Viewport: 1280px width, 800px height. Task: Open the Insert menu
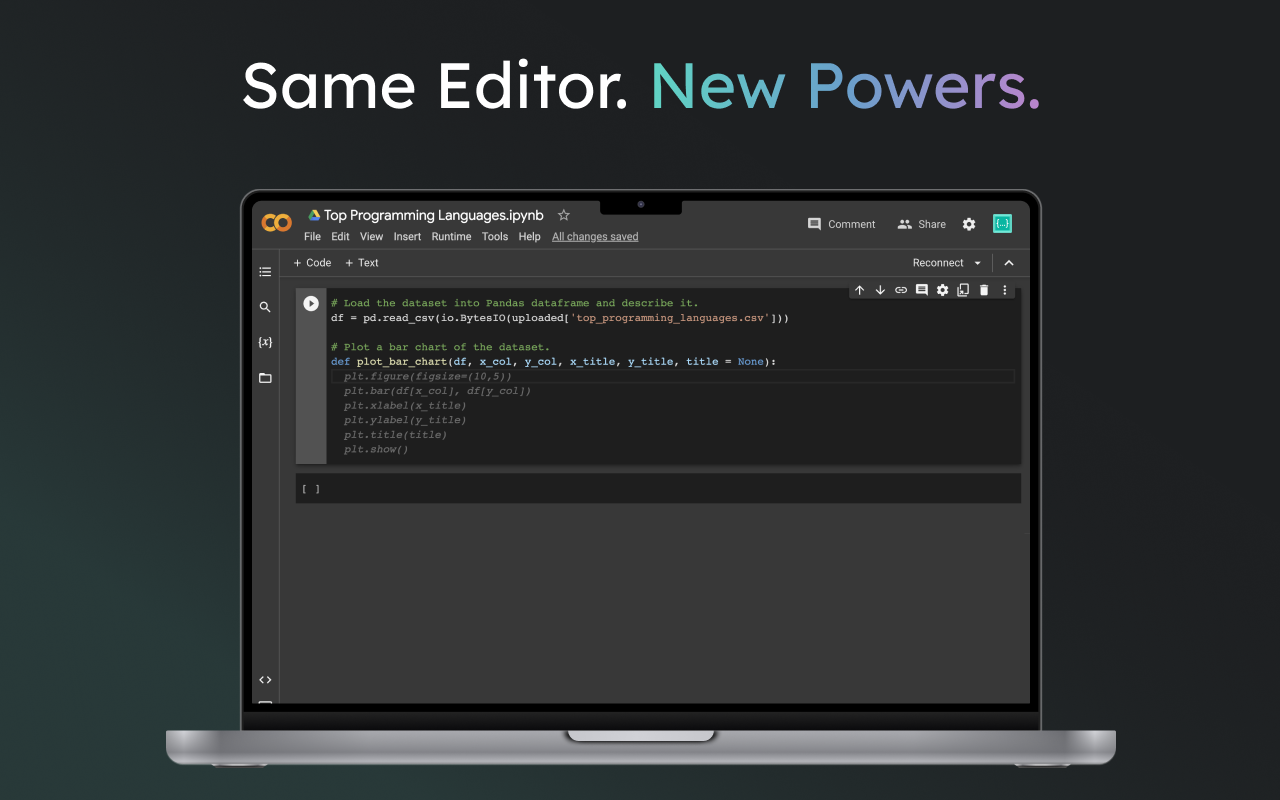click(407, 236)
